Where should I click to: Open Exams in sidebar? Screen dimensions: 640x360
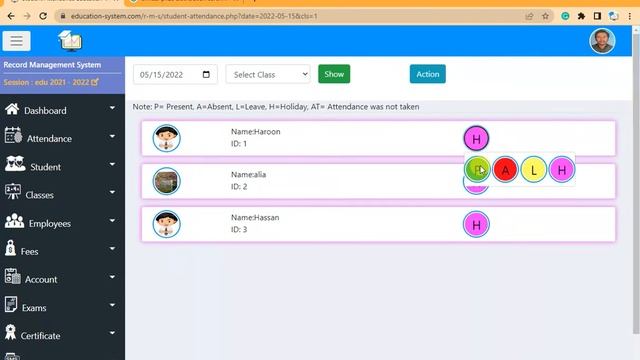(34, 308)
